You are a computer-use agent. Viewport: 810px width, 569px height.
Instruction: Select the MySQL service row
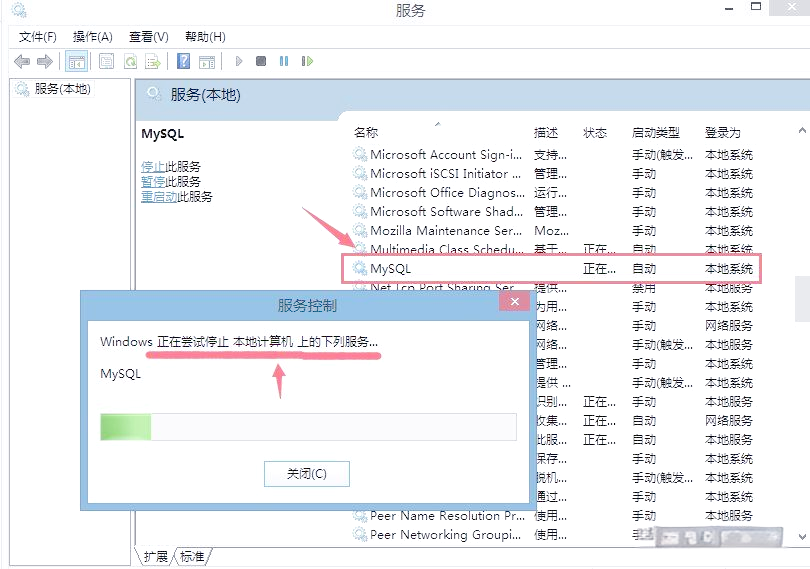(x=552, y=268)
